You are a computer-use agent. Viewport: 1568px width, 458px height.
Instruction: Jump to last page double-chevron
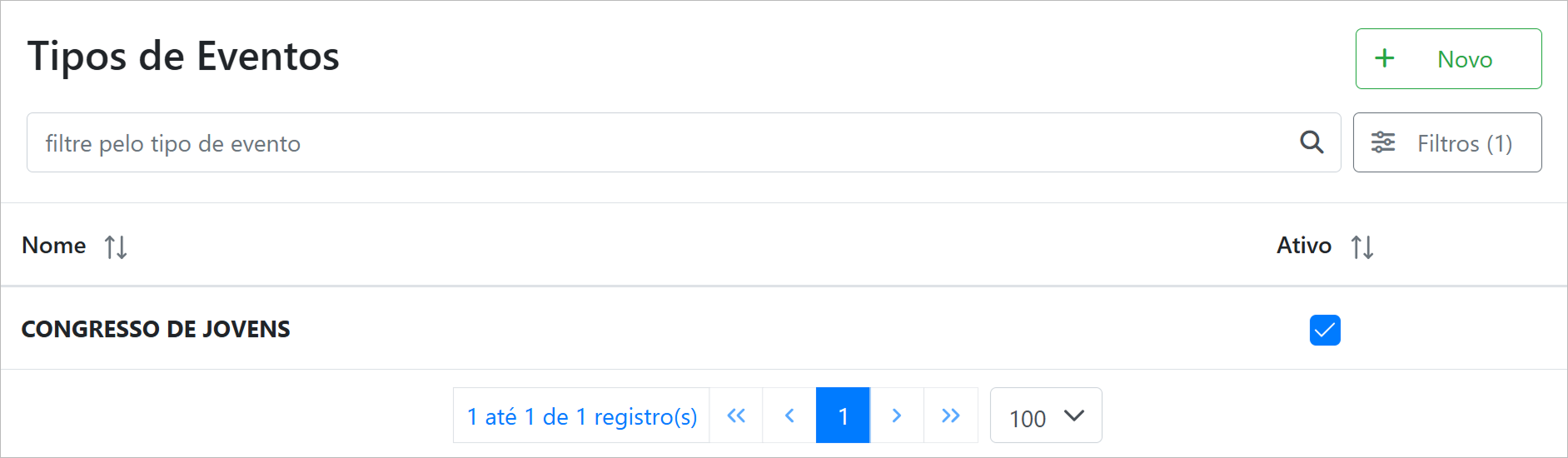pos(951,416)
